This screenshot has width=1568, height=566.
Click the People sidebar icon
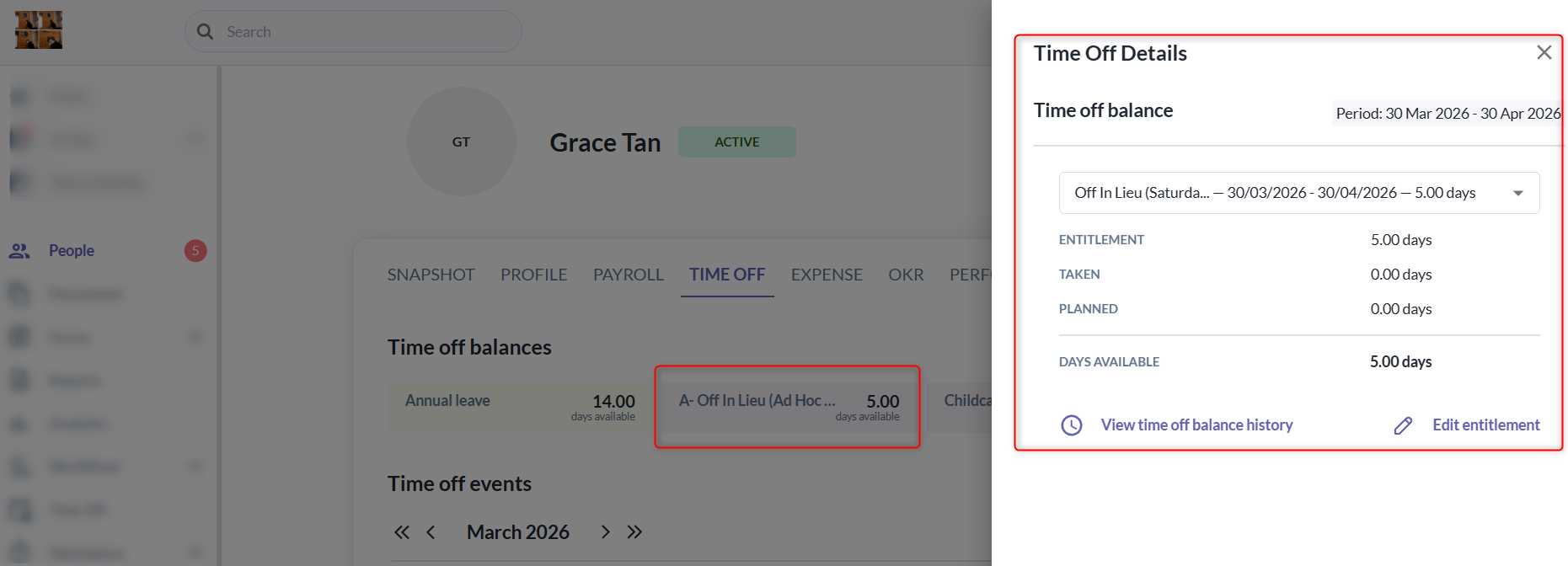19,251
